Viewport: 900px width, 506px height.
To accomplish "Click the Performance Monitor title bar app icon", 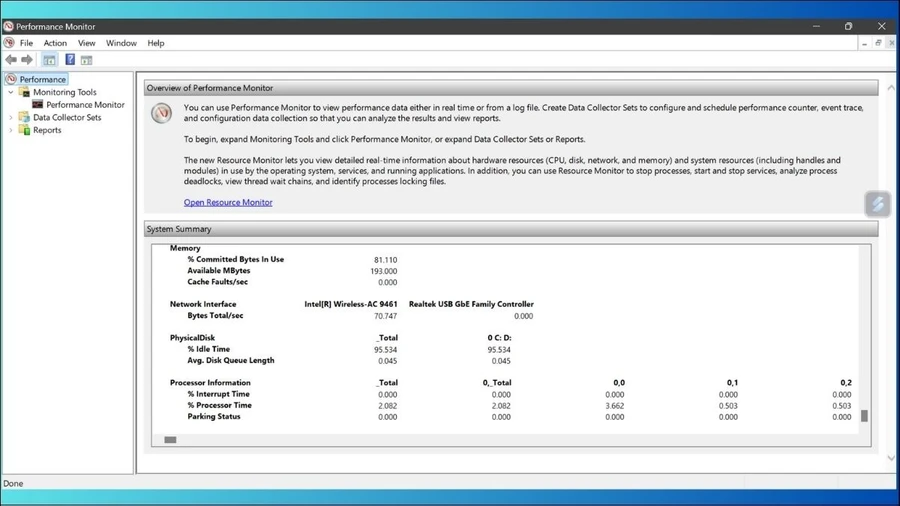I will coord(9,26).
